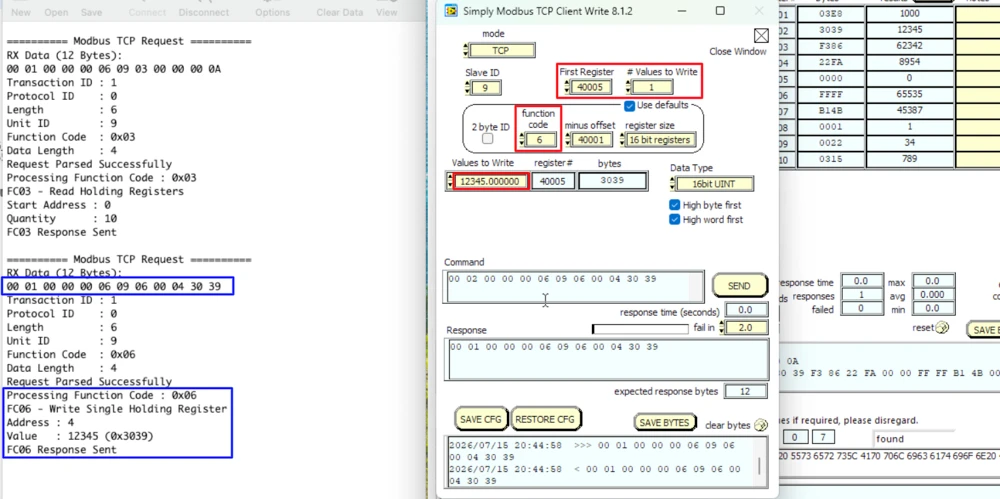This screenshot has width=1000, height=499.
Task: Click the reset round button in statistics panel
Action: pyautogui.click(x=942, y=328)
